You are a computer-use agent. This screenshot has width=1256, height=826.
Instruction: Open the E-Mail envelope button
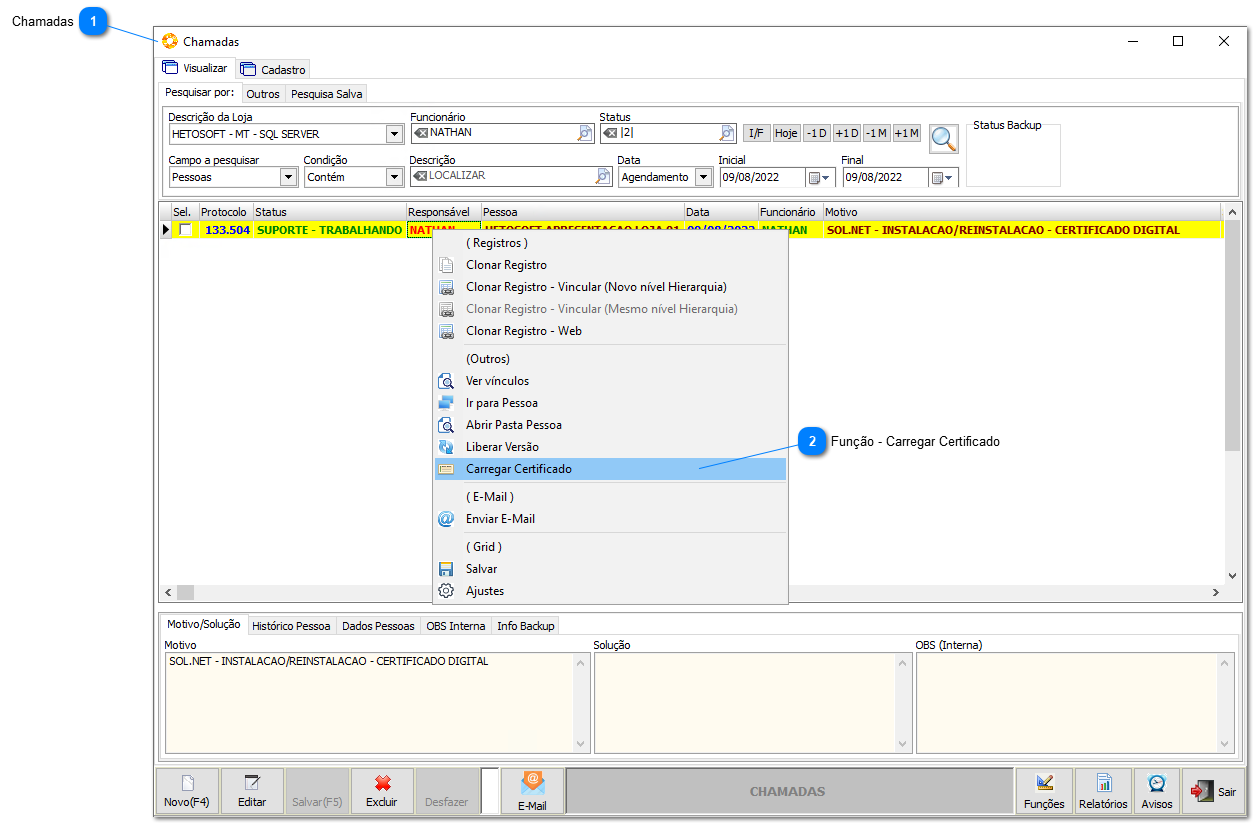point(532,790)
